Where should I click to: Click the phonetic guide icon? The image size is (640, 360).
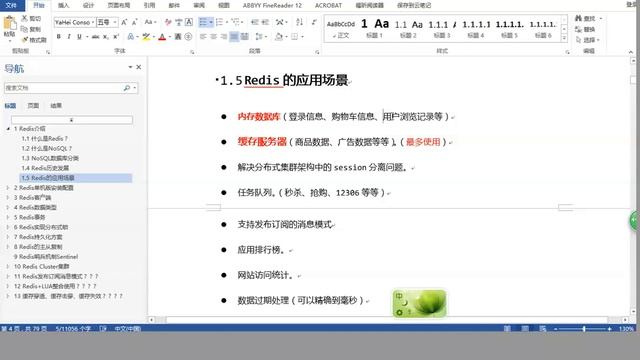pos(178,22)
